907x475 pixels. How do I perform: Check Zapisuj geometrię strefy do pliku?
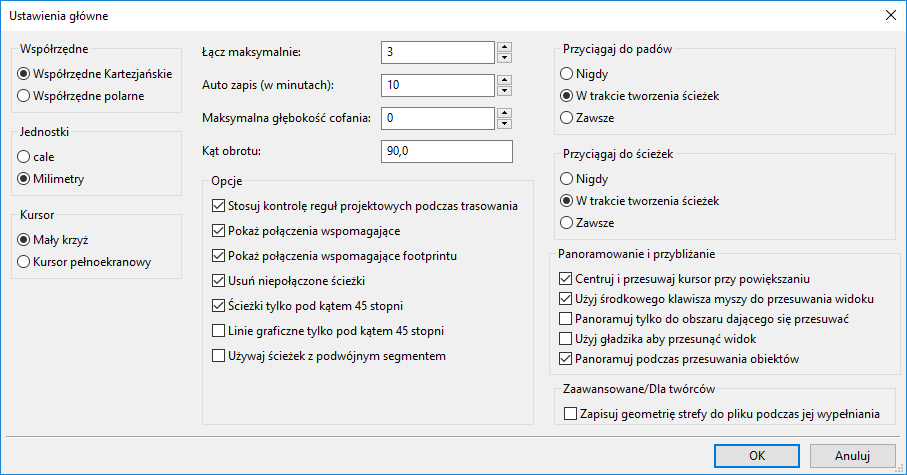point(571,414)
